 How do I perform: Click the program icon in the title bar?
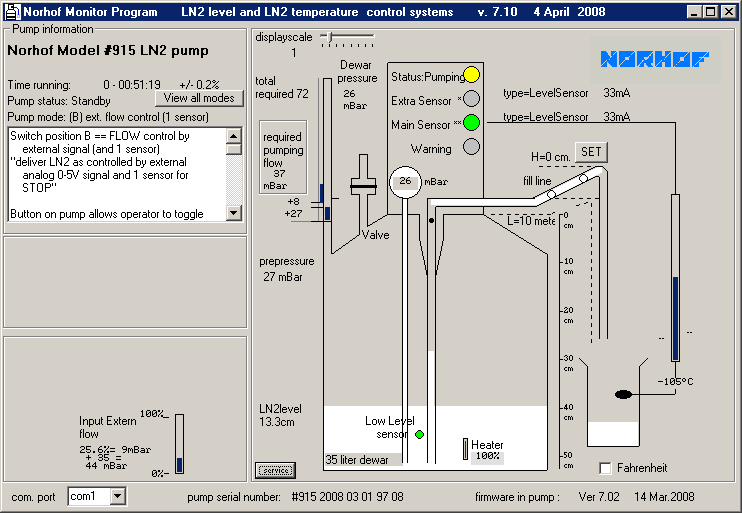(x=13, y=12)
